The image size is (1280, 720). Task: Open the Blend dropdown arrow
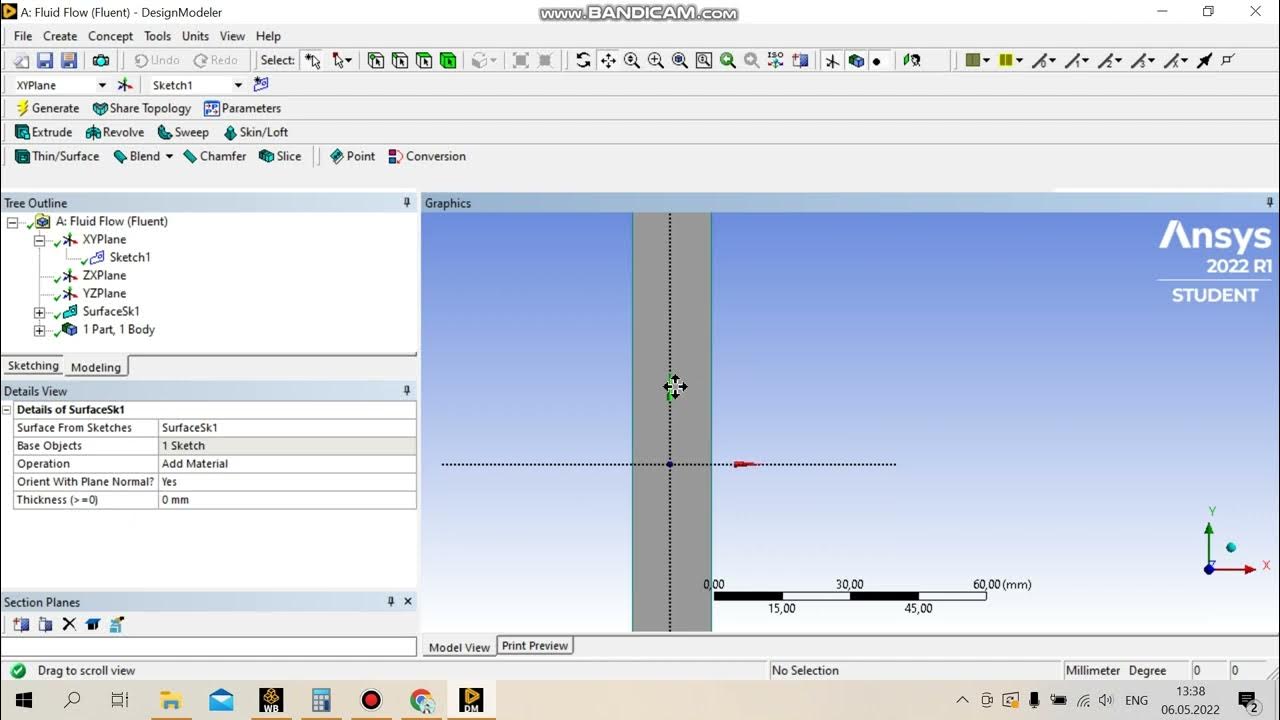tap(169, 156)
